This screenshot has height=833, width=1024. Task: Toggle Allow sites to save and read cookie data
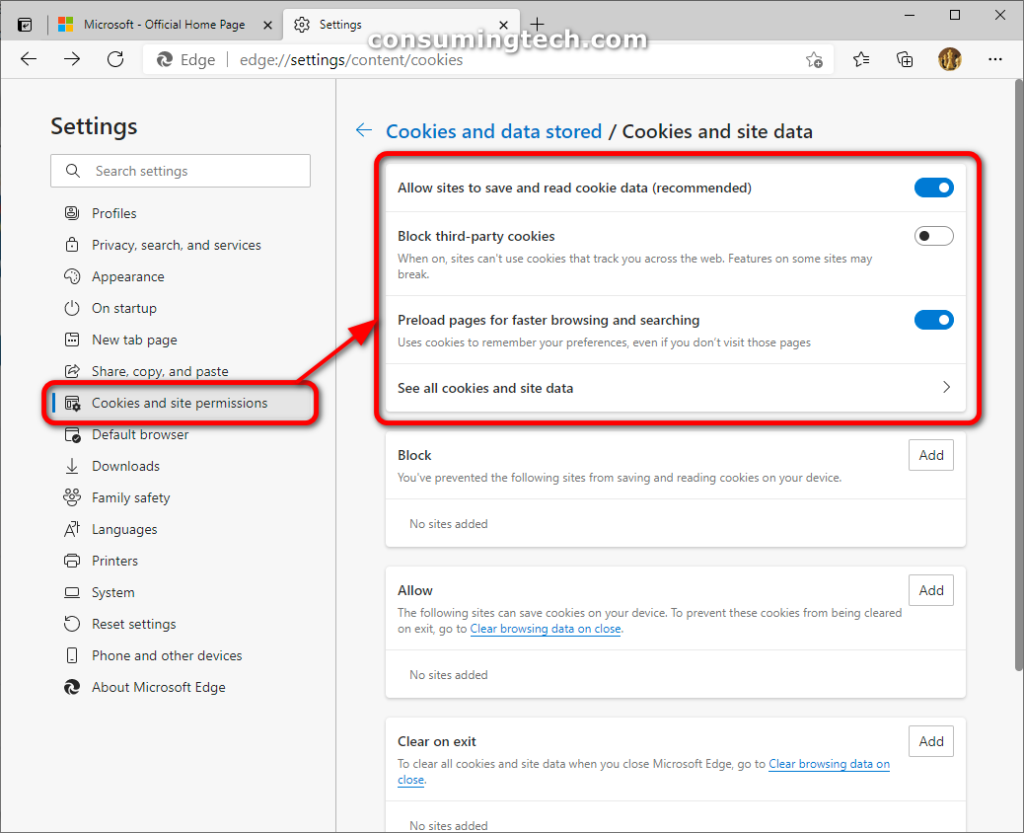point(934,188)
